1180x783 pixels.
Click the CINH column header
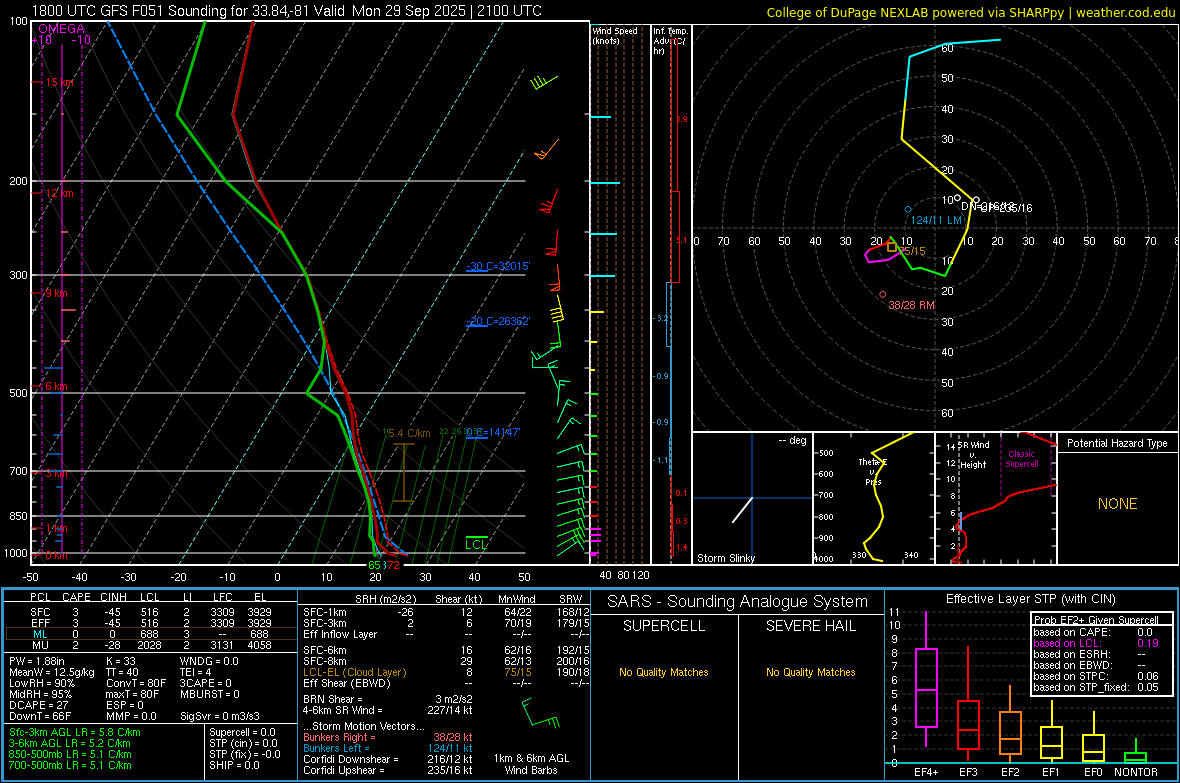pyautogui.click(x=113, y=597)
